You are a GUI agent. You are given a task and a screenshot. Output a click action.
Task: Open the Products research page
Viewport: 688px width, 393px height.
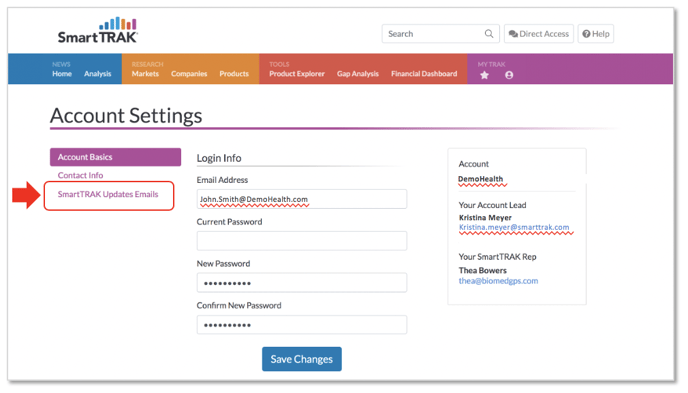click(x=234, y=74)
